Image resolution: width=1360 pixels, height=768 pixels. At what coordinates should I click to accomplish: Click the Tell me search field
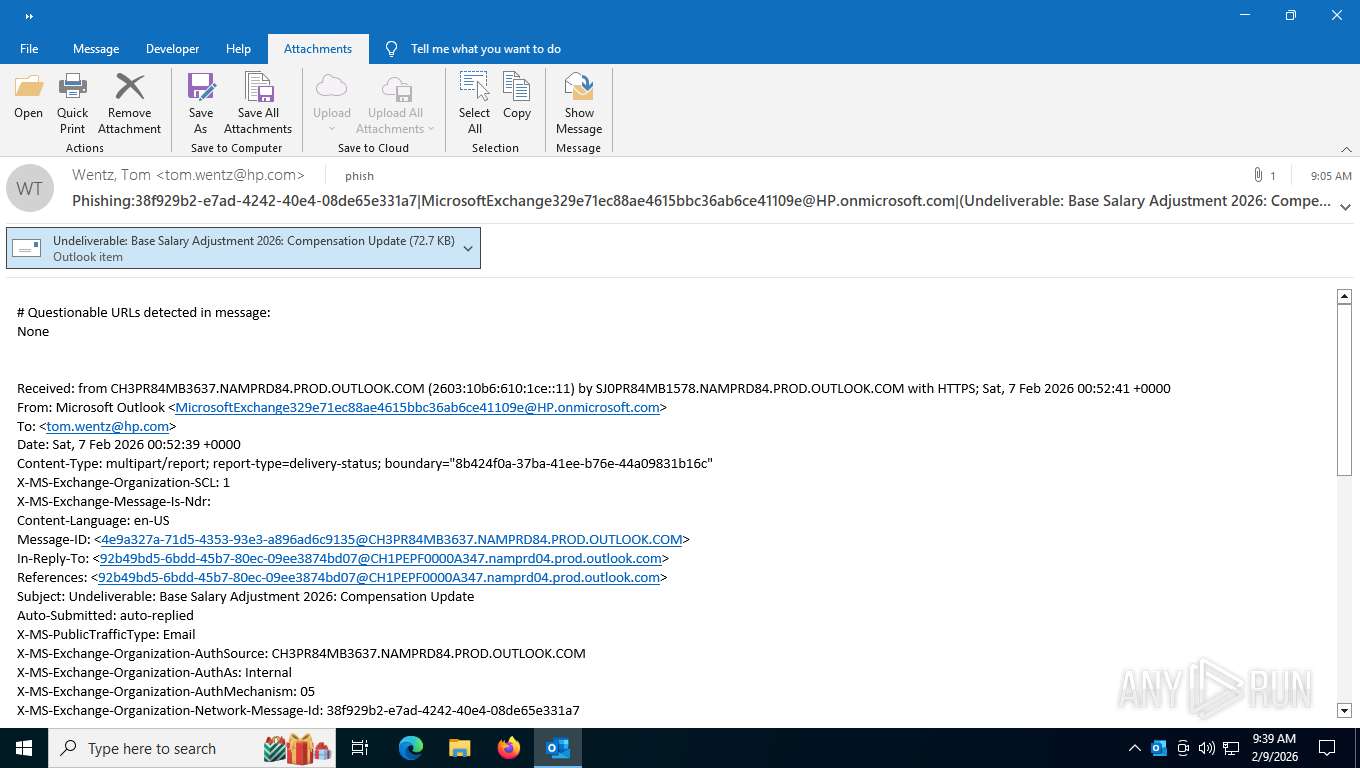click(486, 49)
